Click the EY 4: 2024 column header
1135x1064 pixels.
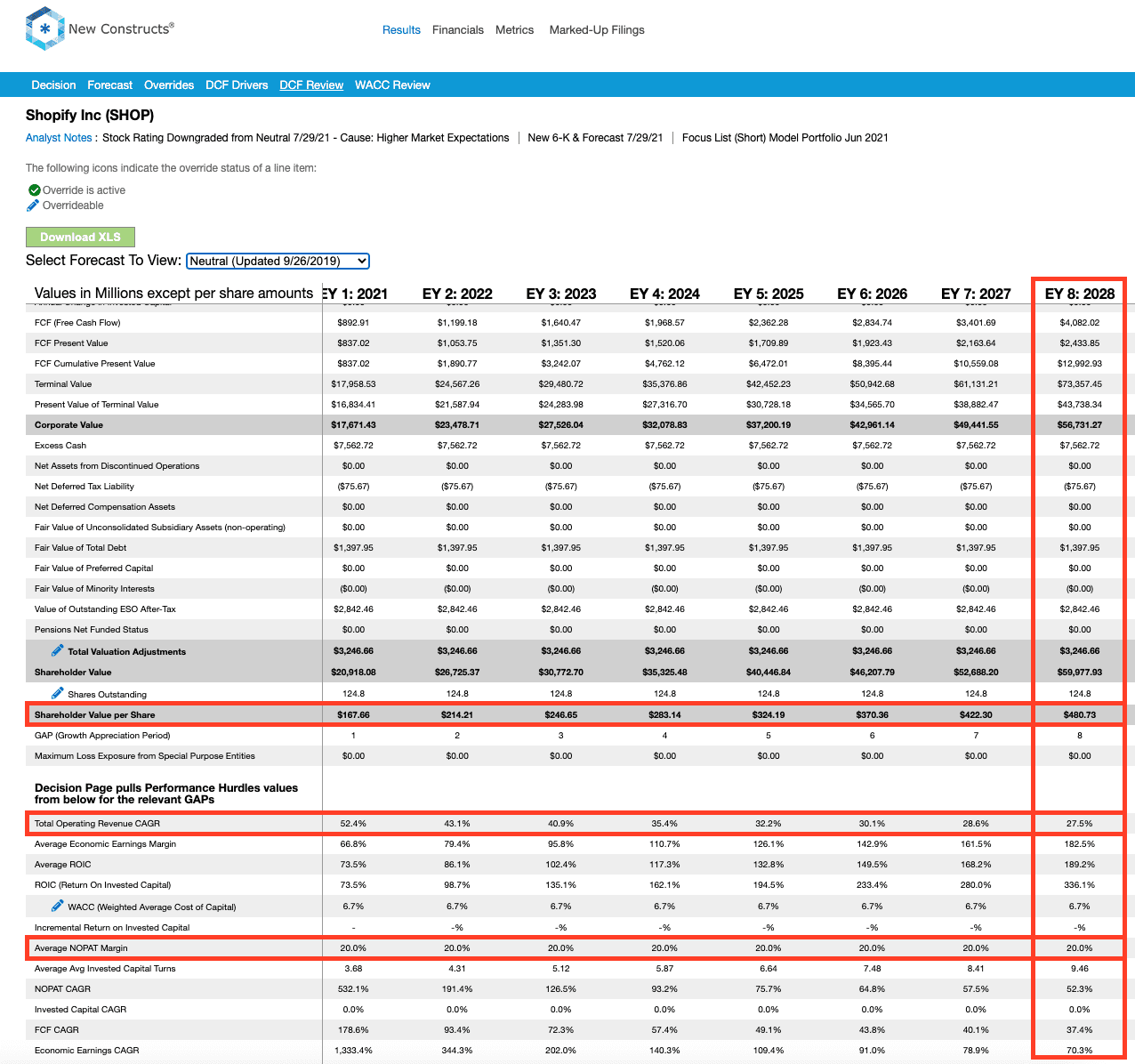click(664, 294)
